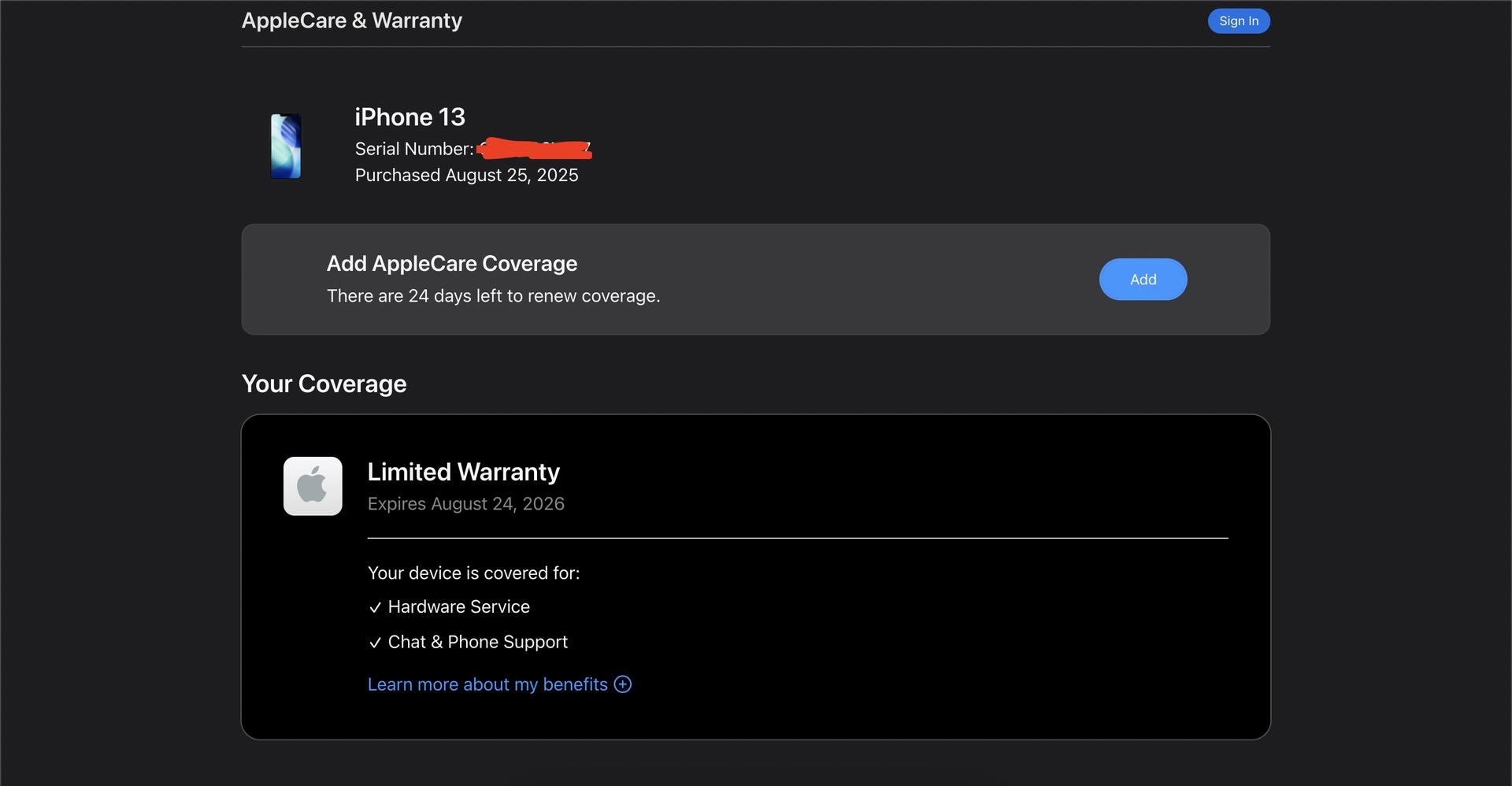Click the Limited Warranty title
Viewport: 1512px width, 786px height.
click(463, 472)
